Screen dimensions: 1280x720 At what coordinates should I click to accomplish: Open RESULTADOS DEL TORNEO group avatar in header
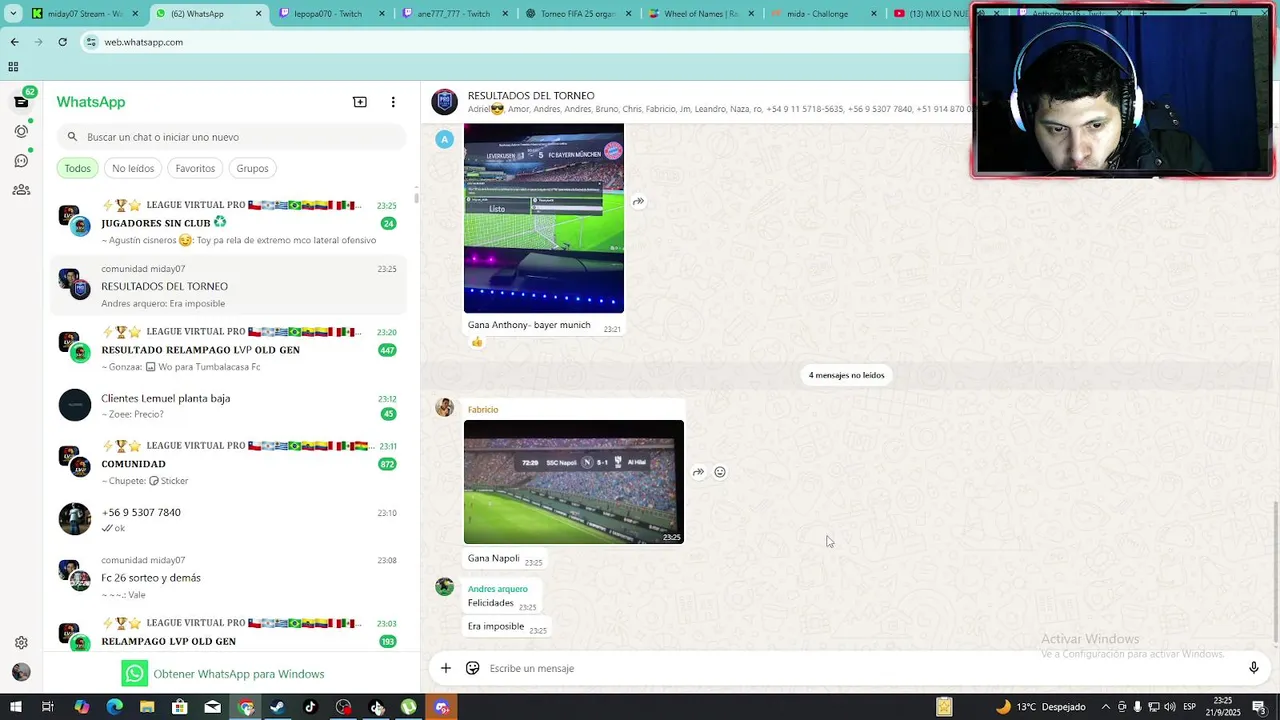click(x=445, y=102)
